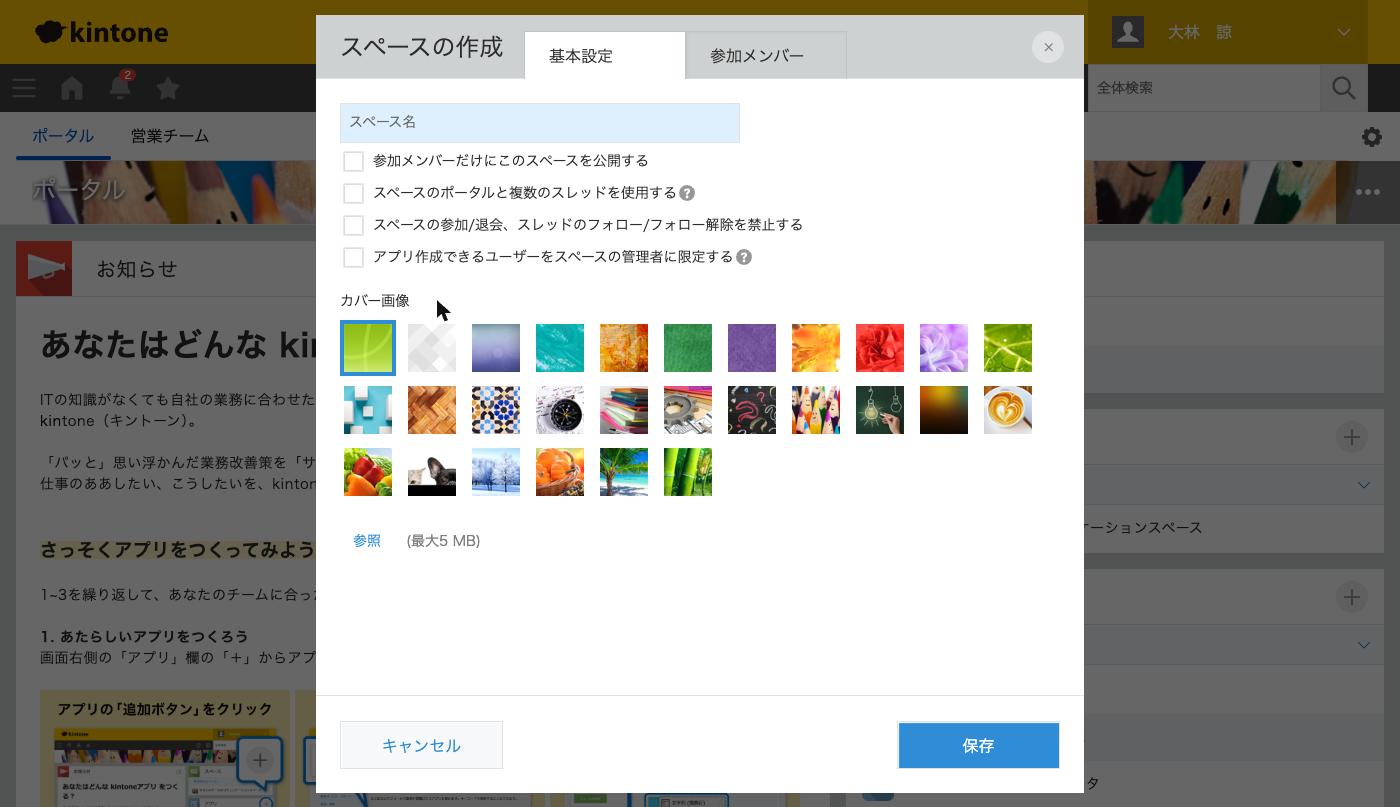Check アプリ作成できるユーザー limited to admins

tap(353, 257)
